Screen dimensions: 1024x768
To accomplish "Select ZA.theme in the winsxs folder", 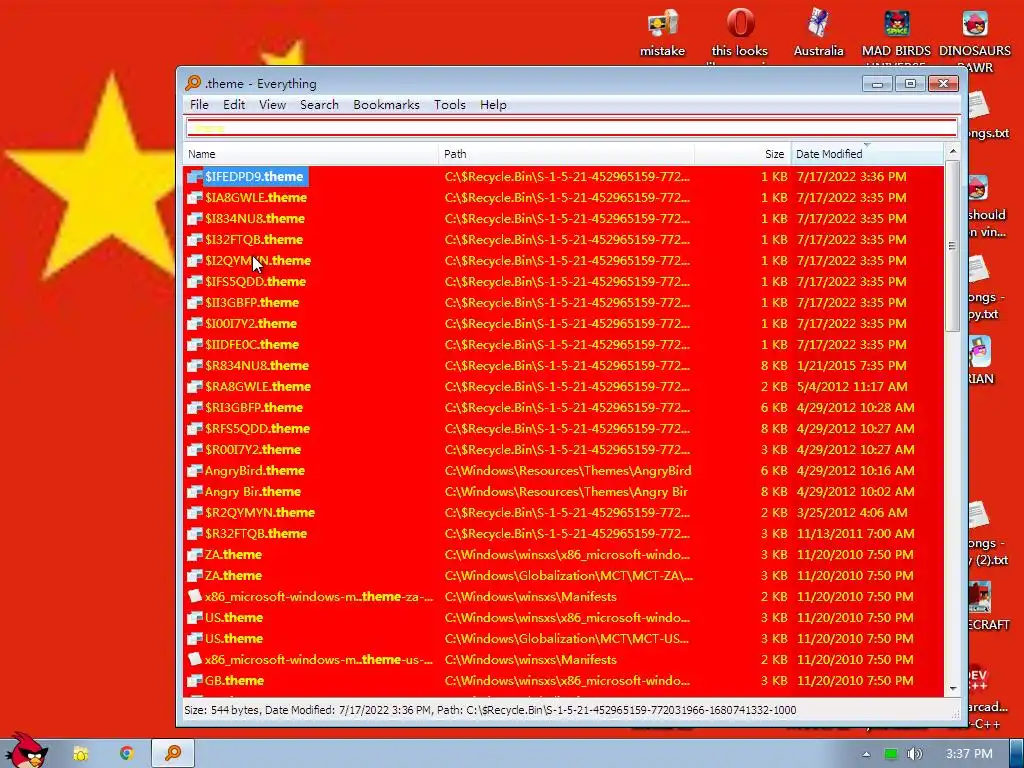I will coord(233,554).
